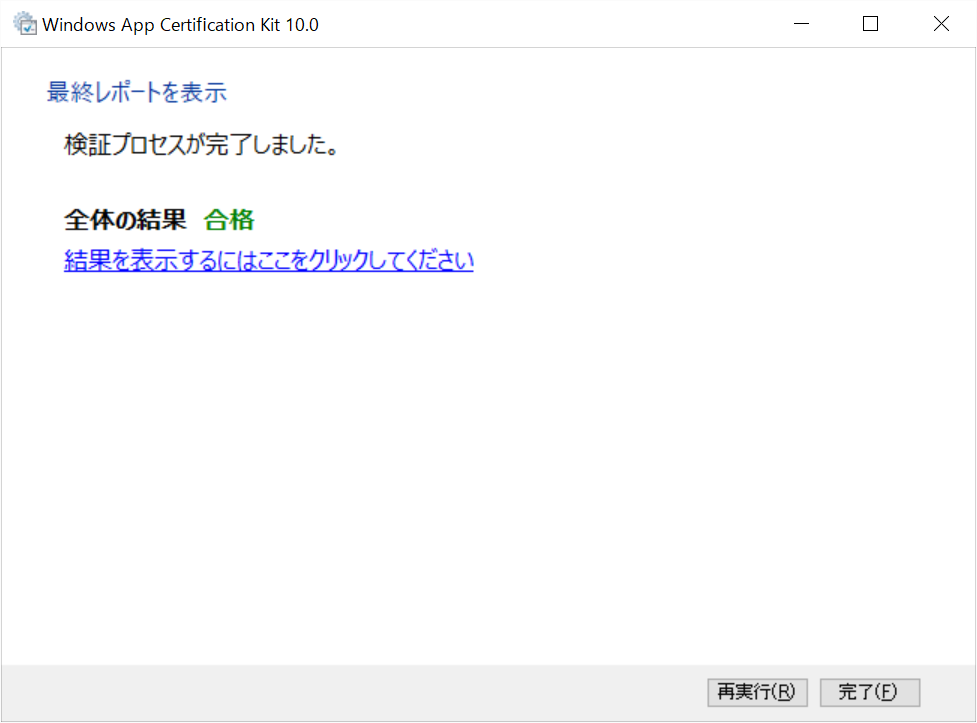Click the 検証プロセスが完了しました。 message

click(202, 145)
